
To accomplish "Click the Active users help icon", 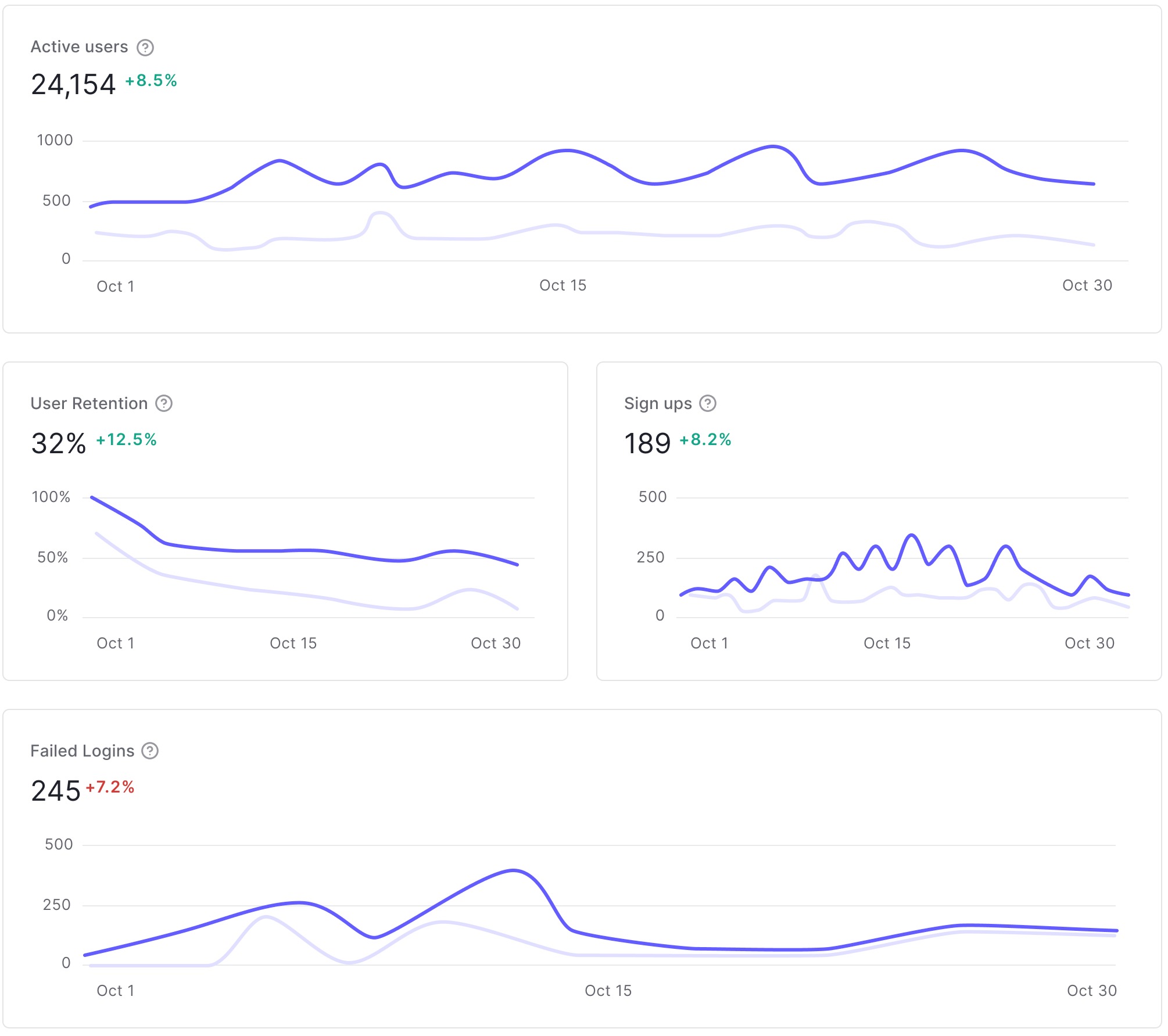I will pyautogui.click(x=145, y=48).
